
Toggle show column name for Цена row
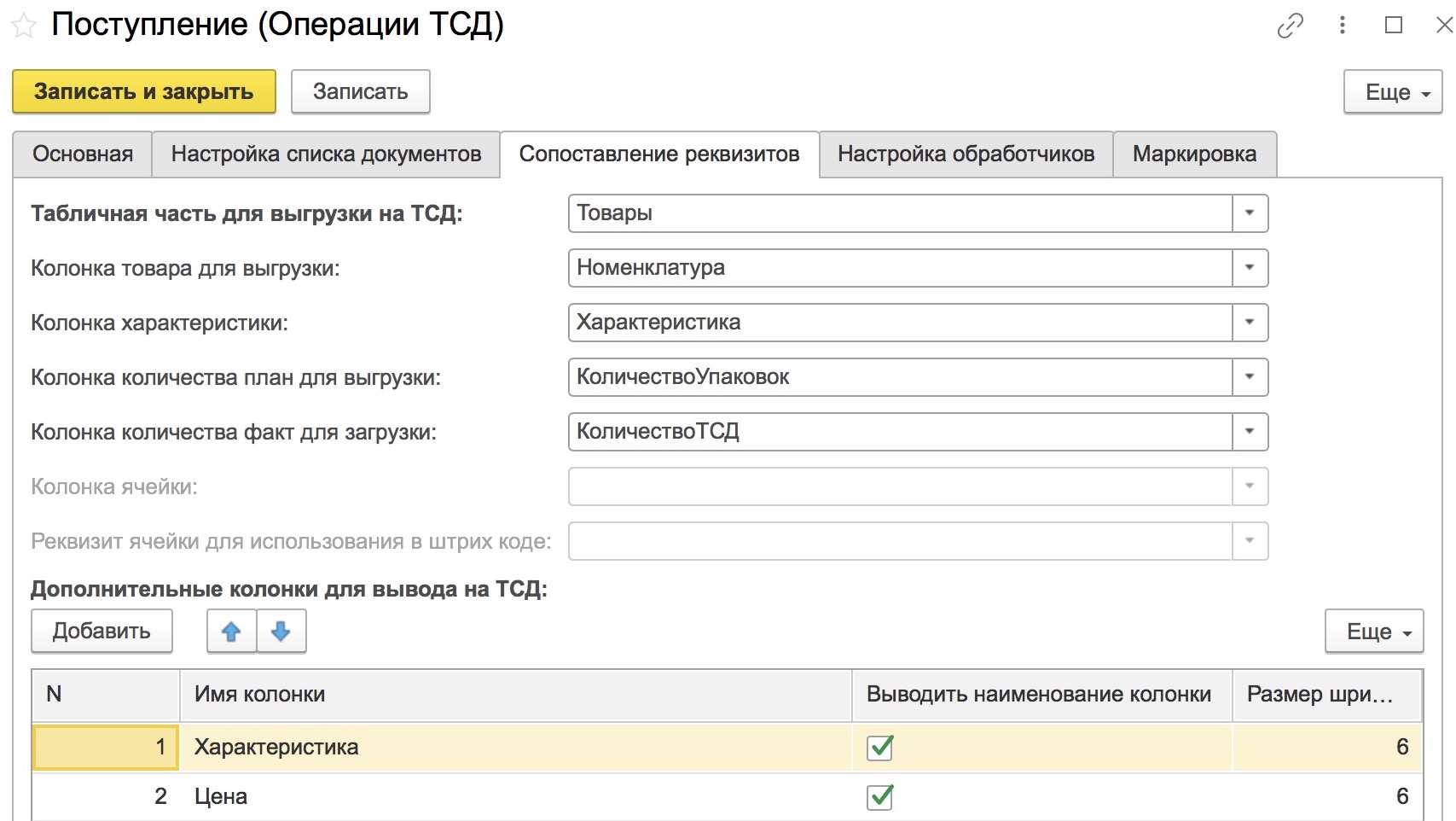(879, 797)
